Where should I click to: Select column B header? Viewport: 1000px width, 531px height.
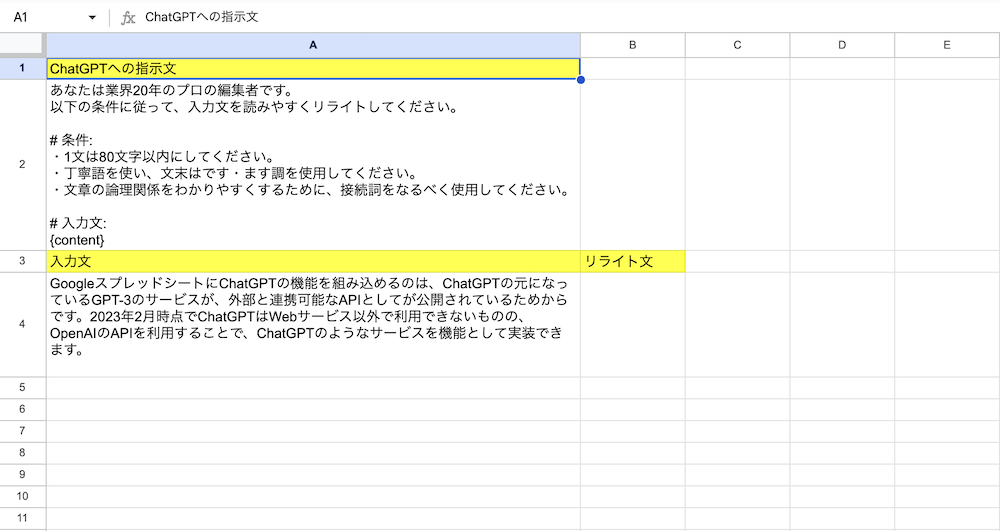point(633,45)
